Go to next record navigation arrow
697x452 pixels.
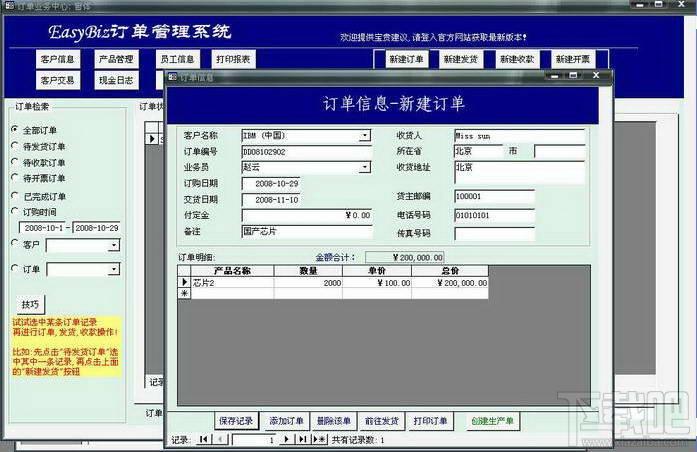287,440
